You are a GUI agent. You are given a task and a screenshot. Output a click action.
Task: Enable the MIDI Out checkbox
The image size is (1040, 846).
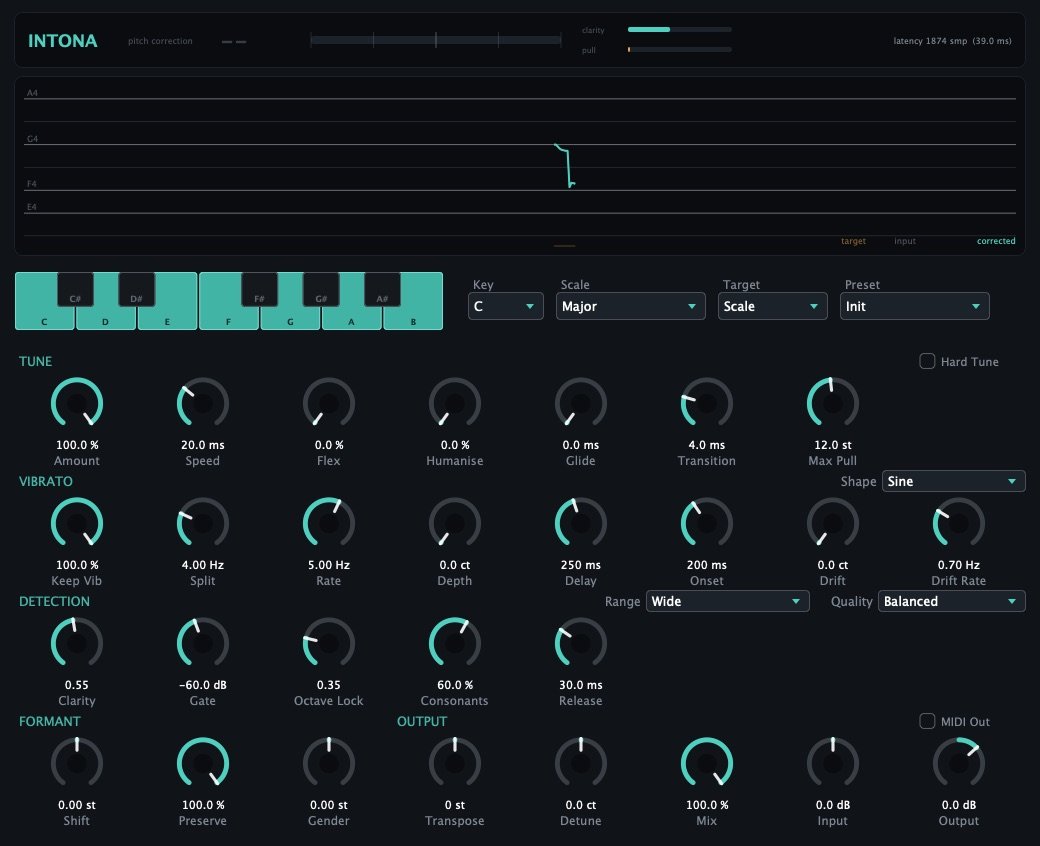click(x=927, y=721)
